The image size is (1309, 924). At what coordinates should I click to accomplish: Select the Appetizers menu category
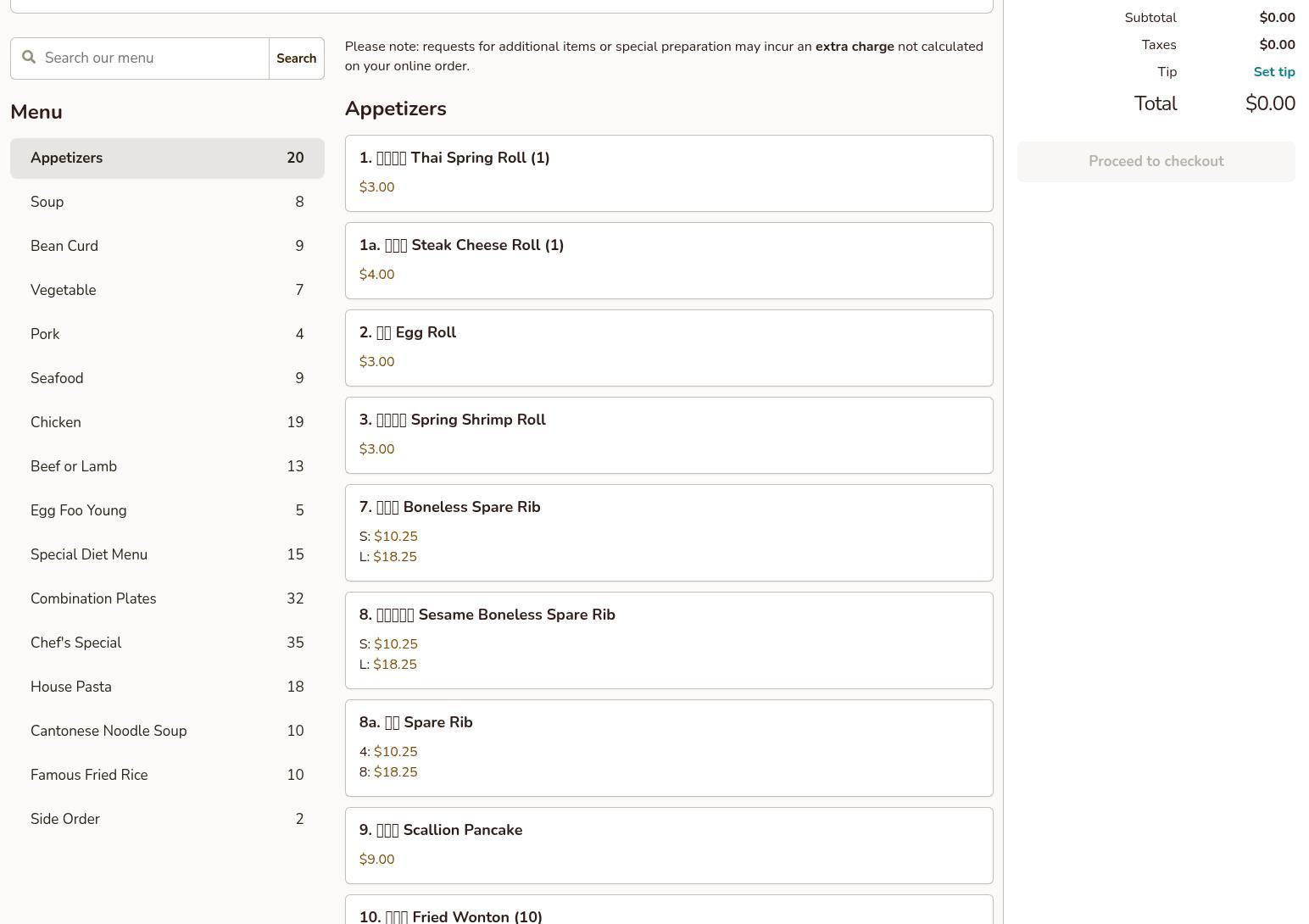(x=167, y=159)
